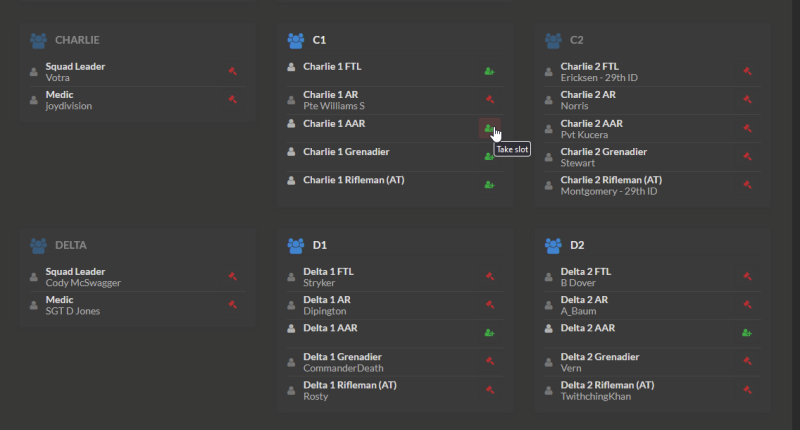Viewport: 800px width, 430px height.
Task: Take the Delta 1 AAR slot
Action: coord(489,333)
